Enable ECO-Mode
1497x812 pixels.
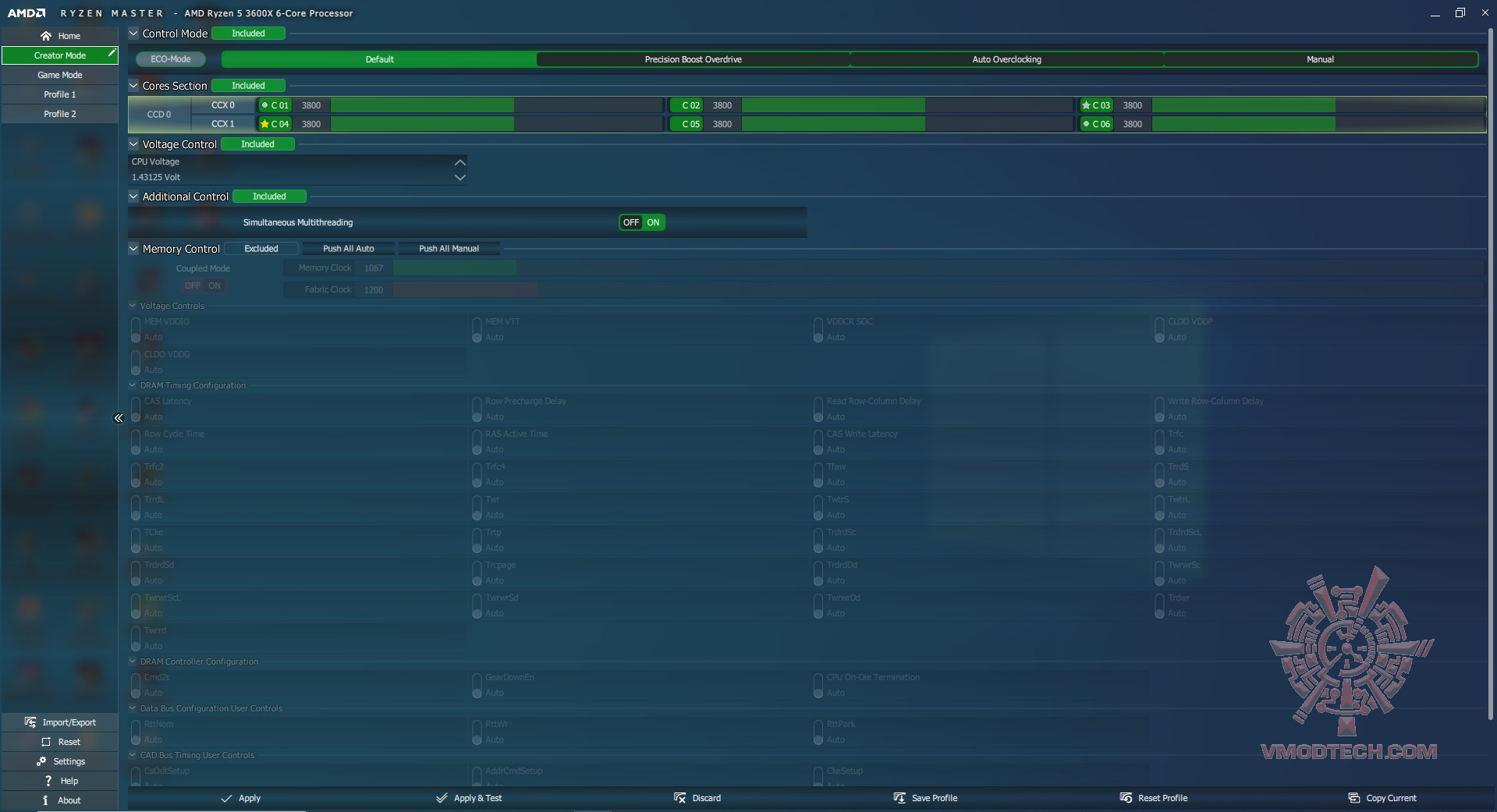(170, 59)
